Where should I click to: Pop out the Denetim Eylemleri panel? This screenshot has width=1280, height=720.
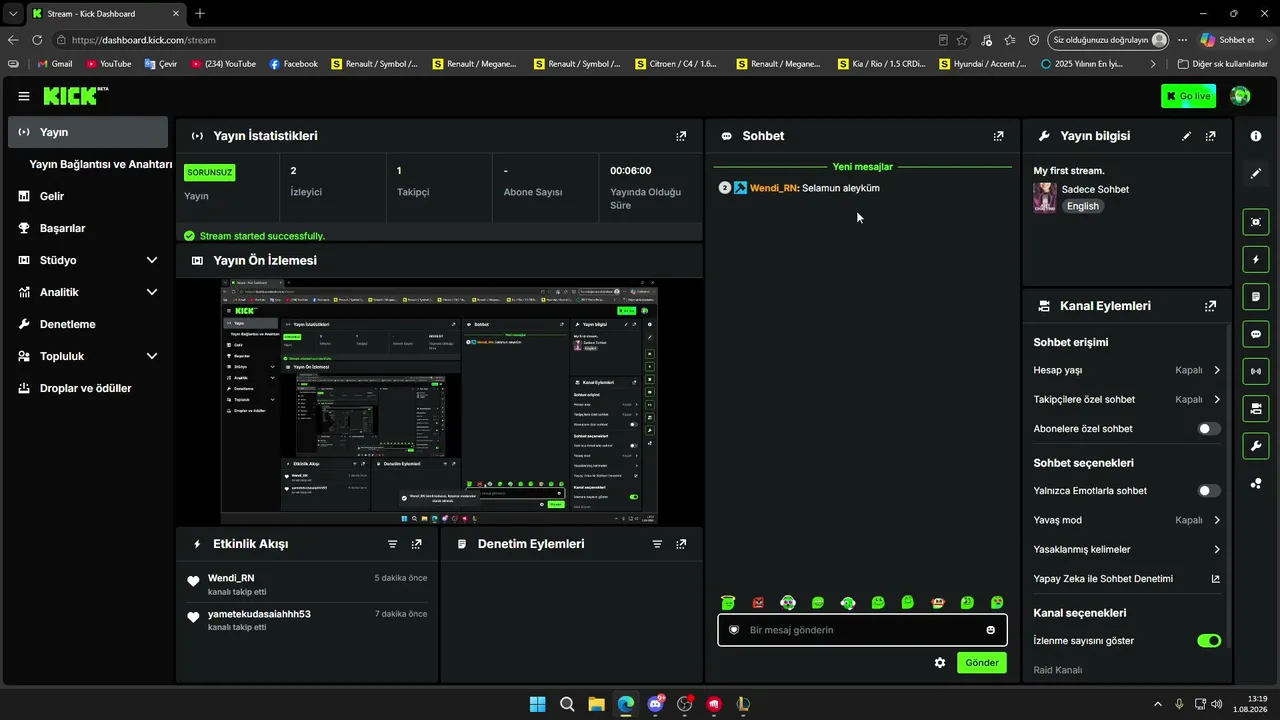tap(681, 544)
